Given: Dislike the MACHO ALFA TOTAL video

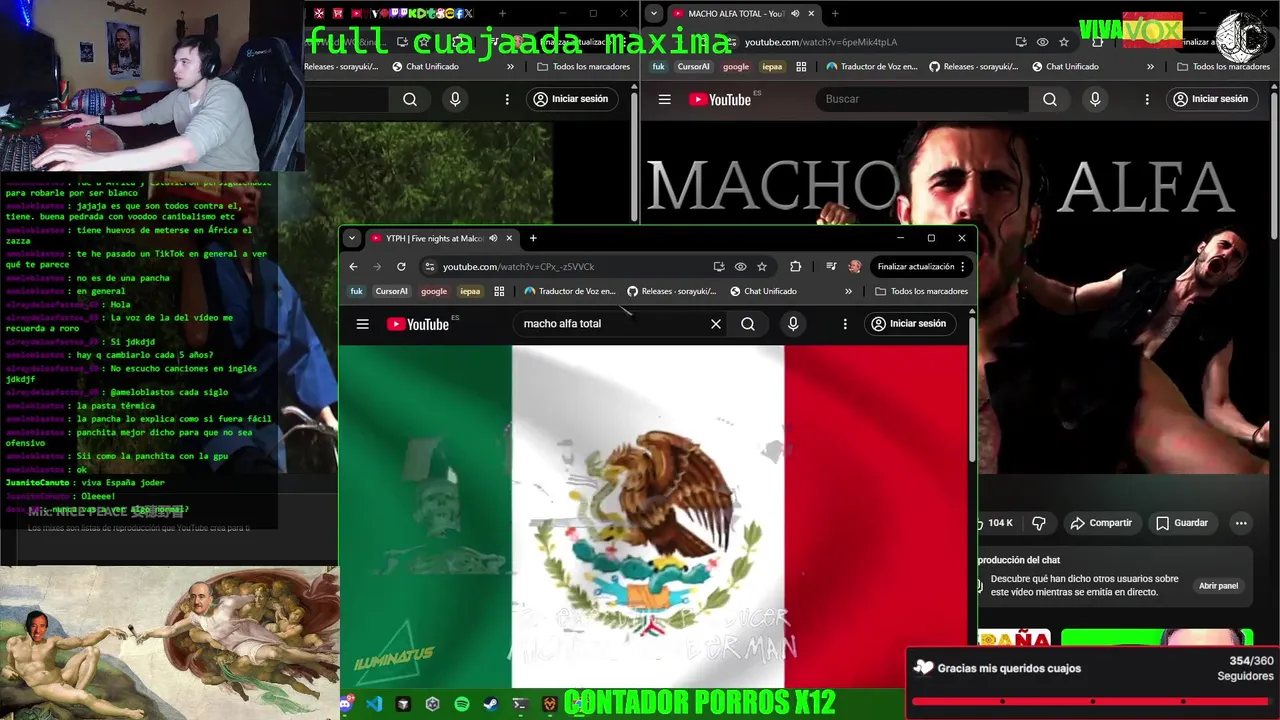Looking at the screenshot, I should click(1039, 523).
